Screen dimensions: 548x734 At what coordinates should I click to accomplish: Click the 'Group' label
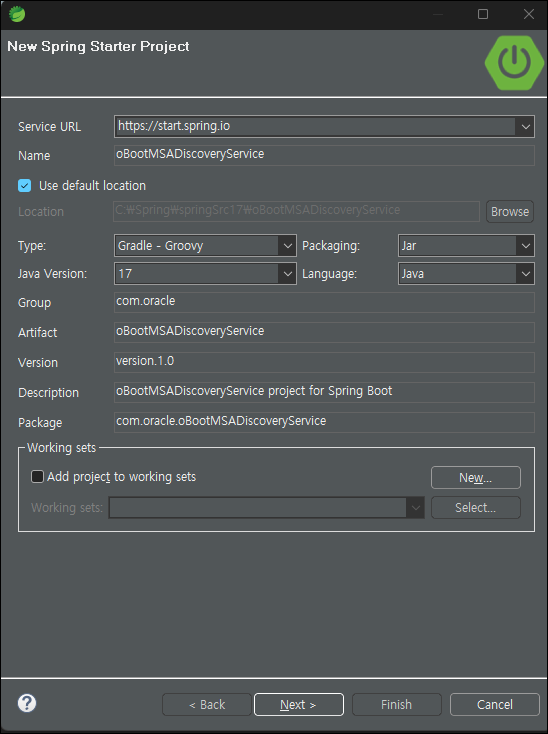pyautogui.click(x=34, y=303)
